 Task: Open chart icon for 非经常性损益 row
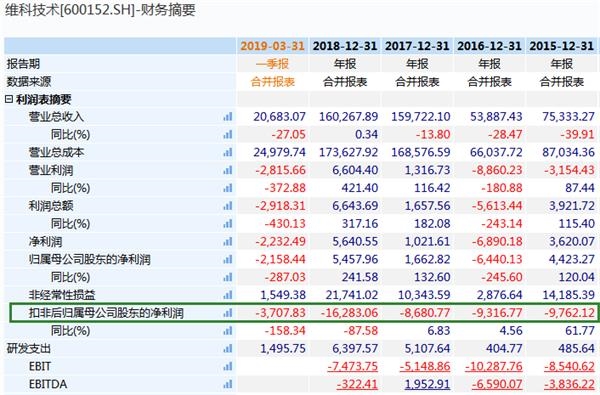coord(228,295)
